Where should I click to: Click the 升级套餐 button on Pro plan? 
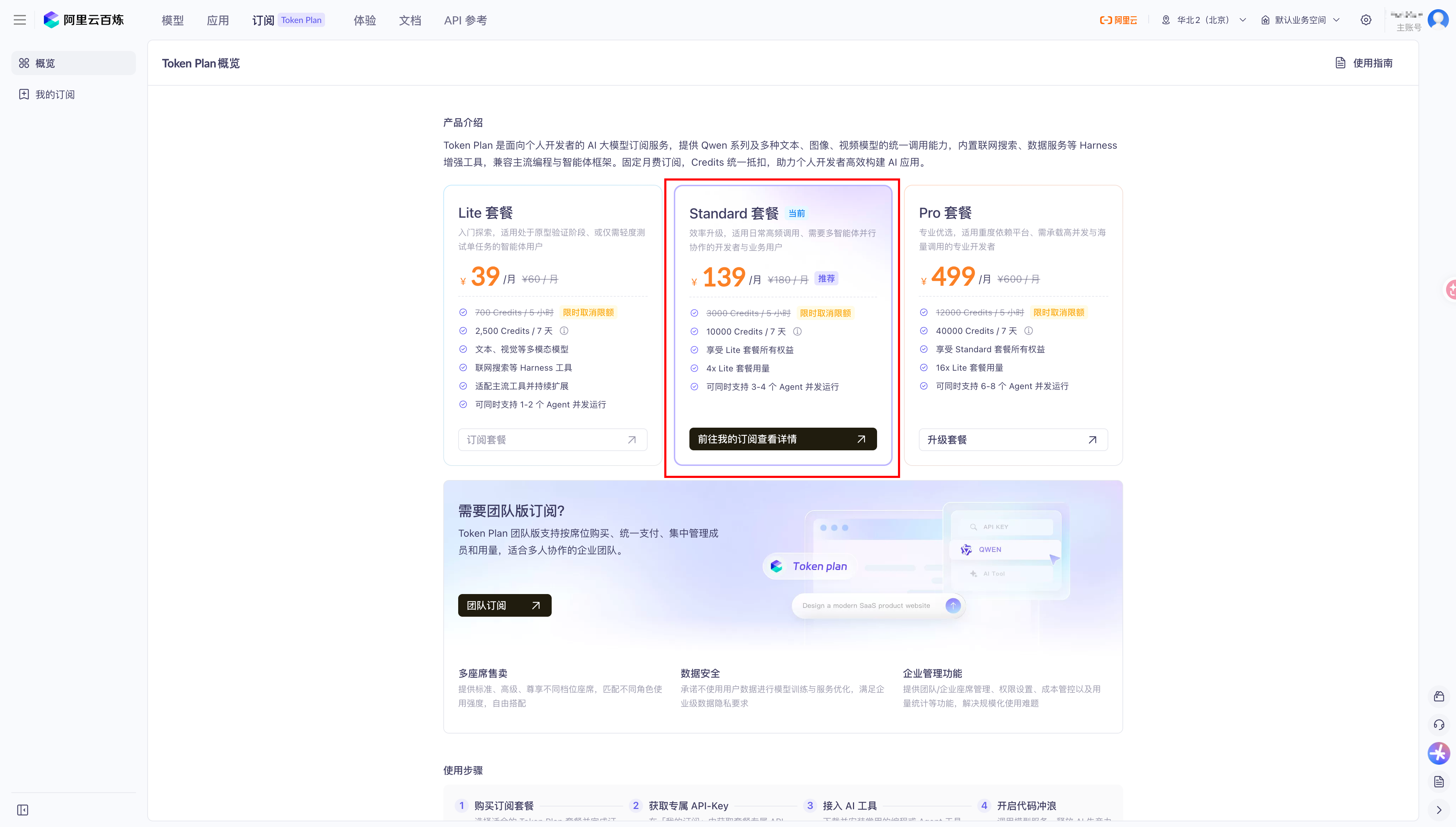tap(1013, 440)
